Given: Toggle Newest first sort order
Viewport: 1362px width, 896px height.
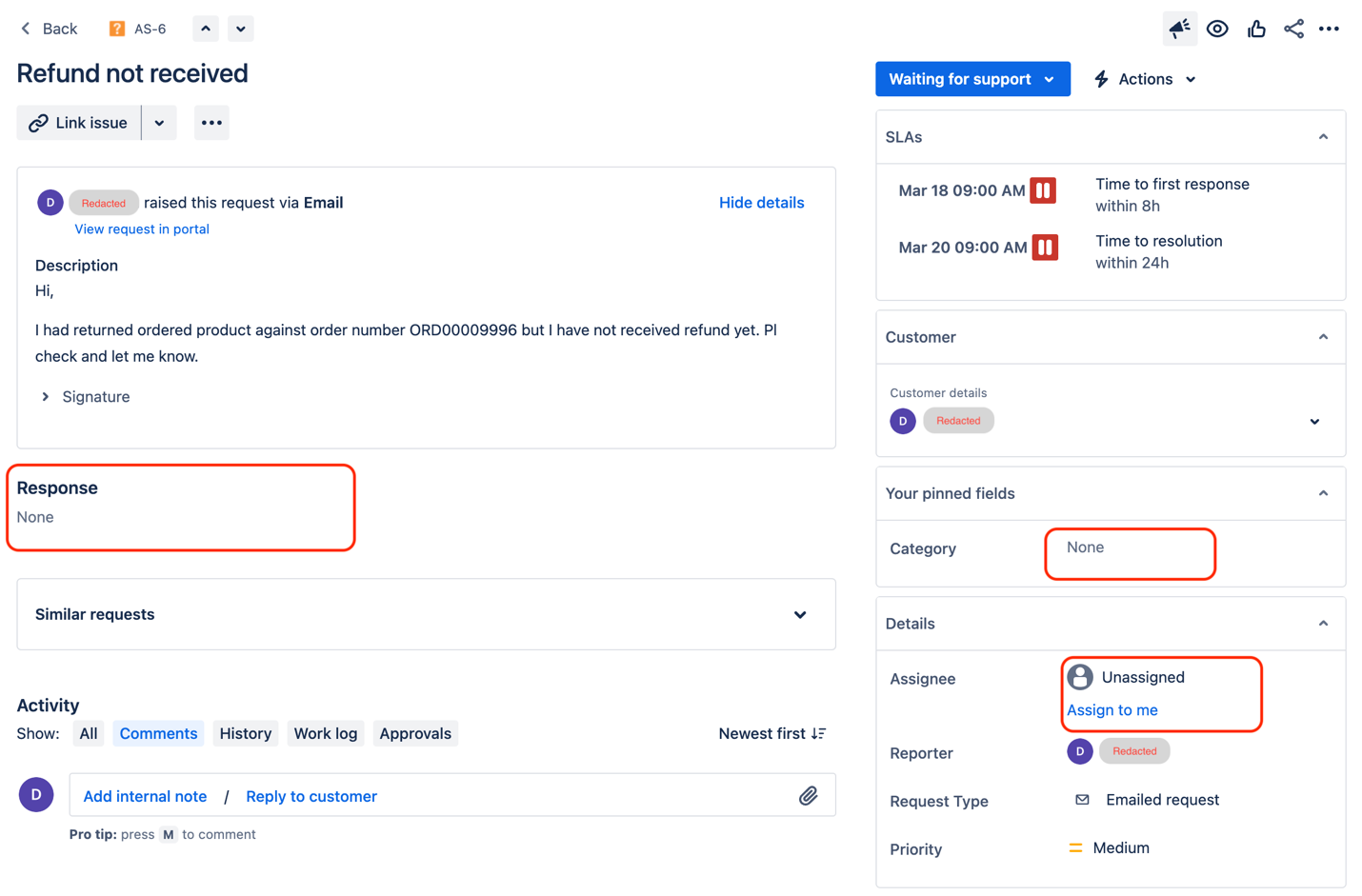Looking at the screenshot, I should click(772, 733).
